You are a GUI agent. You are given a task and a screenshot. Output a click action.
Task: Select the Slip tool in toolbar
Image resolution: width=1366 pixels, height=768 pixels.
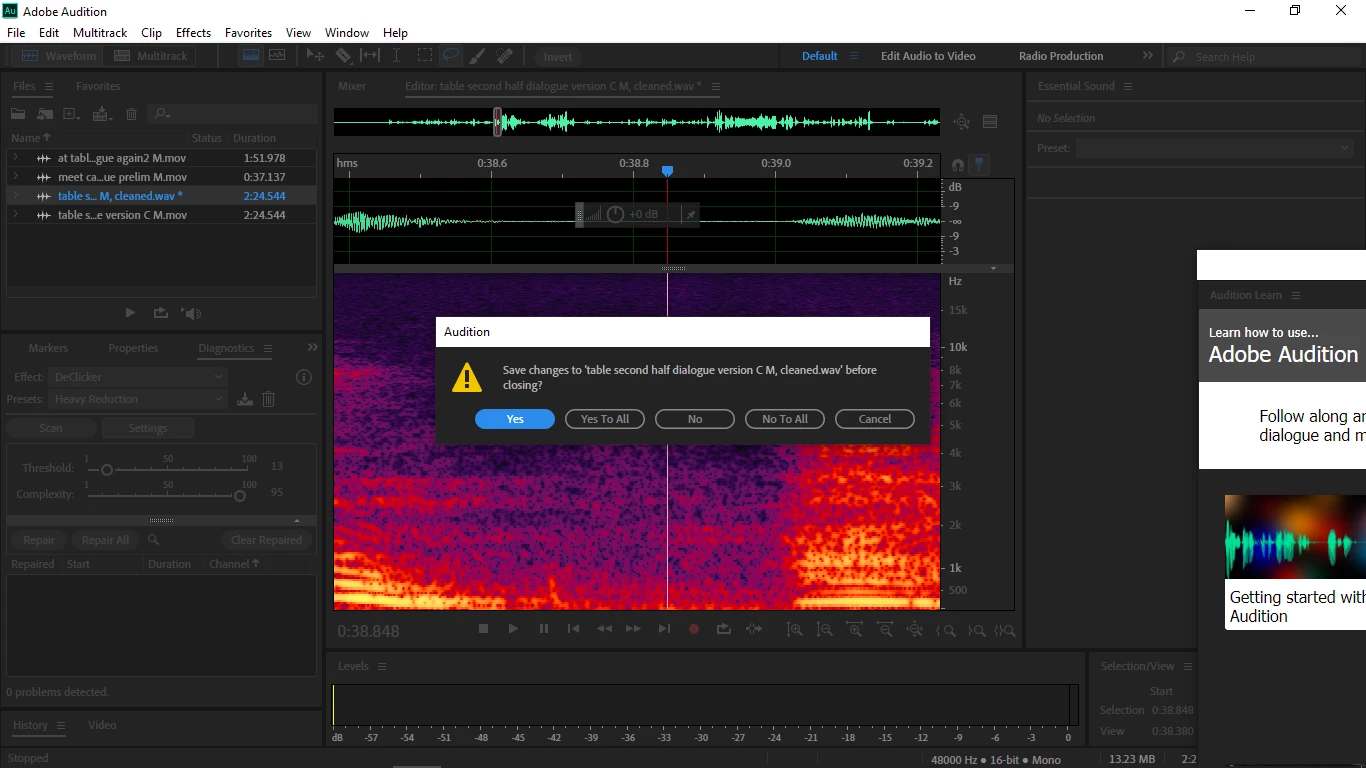[x=370, y=56]
